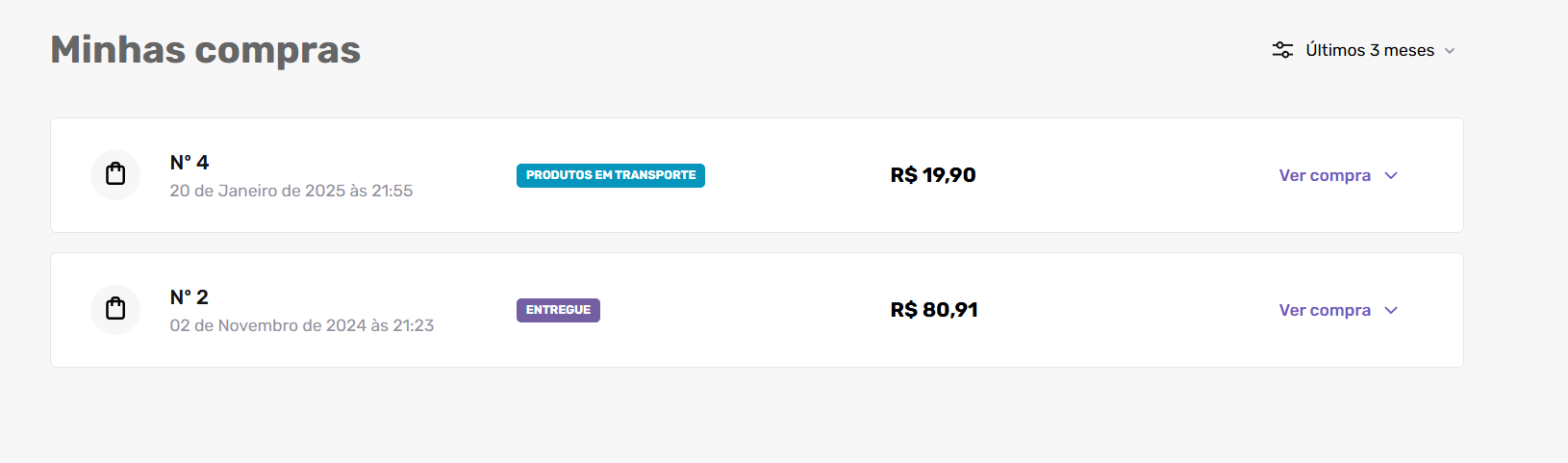Click the date 02 de Novembro de 2024
Image resolution: width=1568 pixels, height=463 pixels.
click(268, 325)
